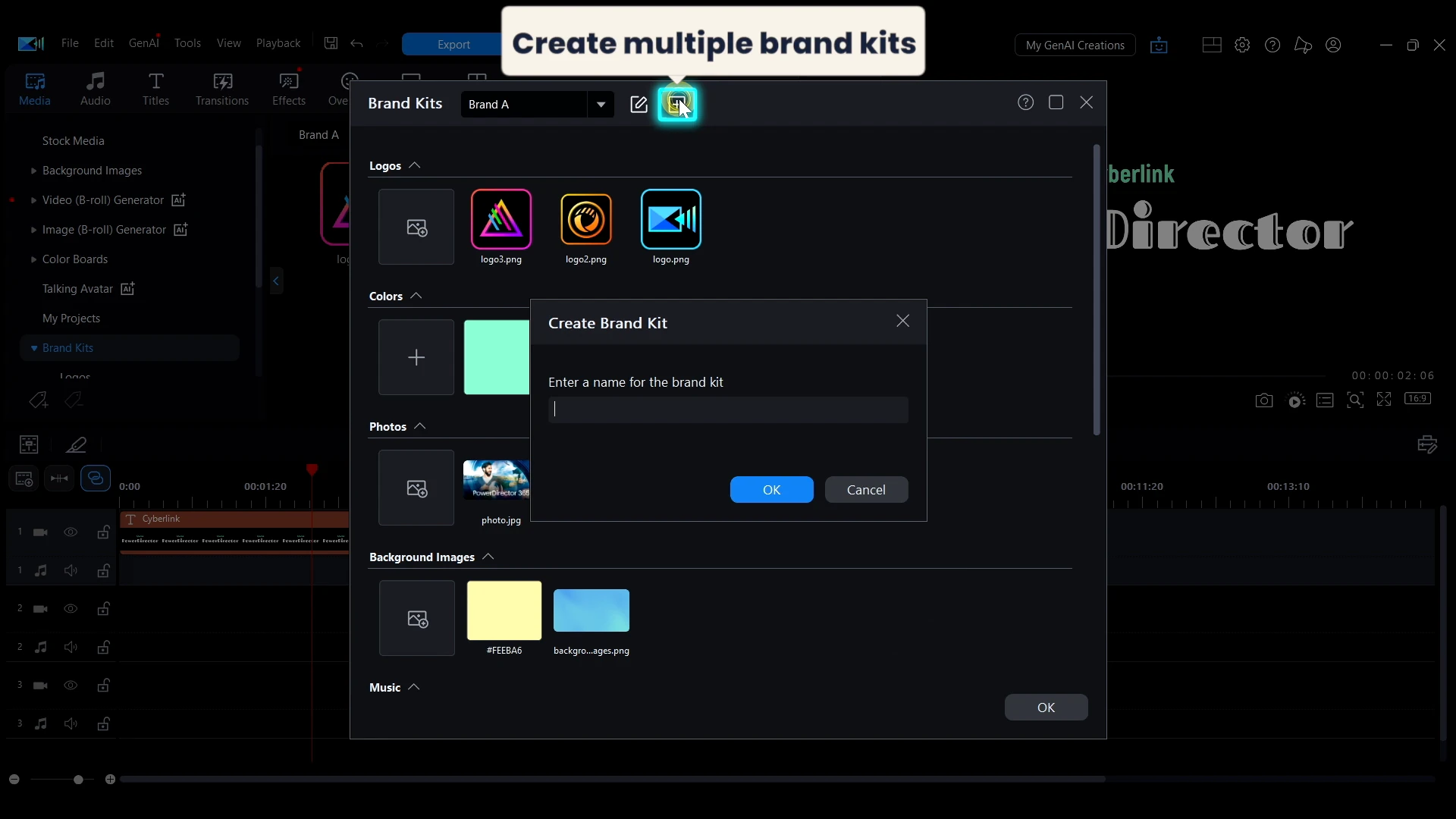This screenshot has width=1456, height=819.
Task: Select the logo3.png thumbnail
Action: click(x=501, y=219)
